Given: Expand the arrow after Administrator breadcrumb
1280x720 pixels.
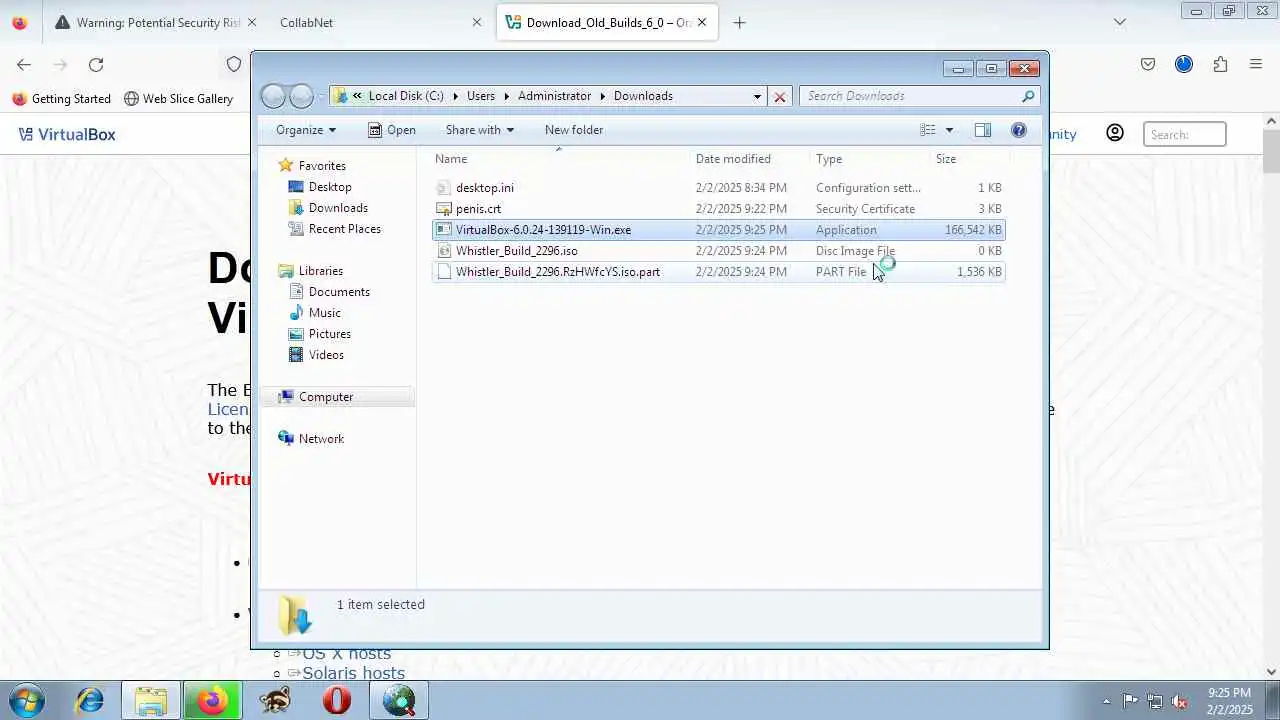Looking at the screenshot, I should tap(602, 96).
